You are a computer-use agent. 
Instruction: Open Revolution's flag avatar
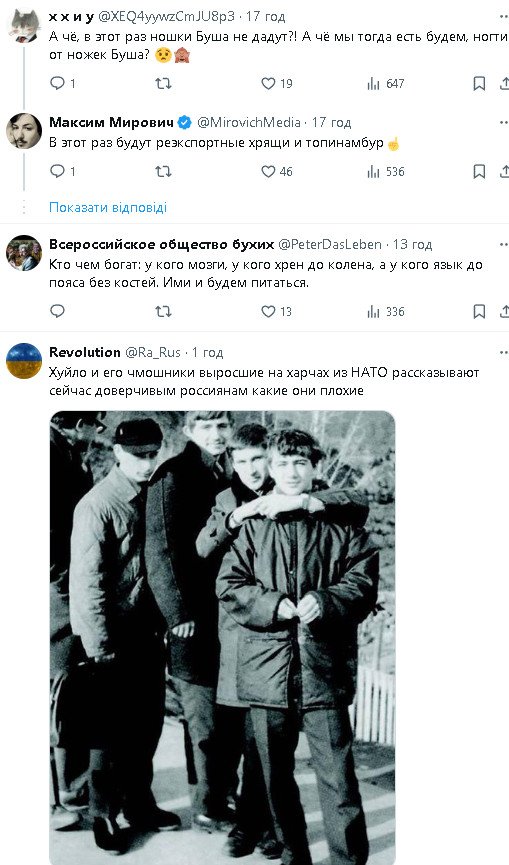click(24, 361)
